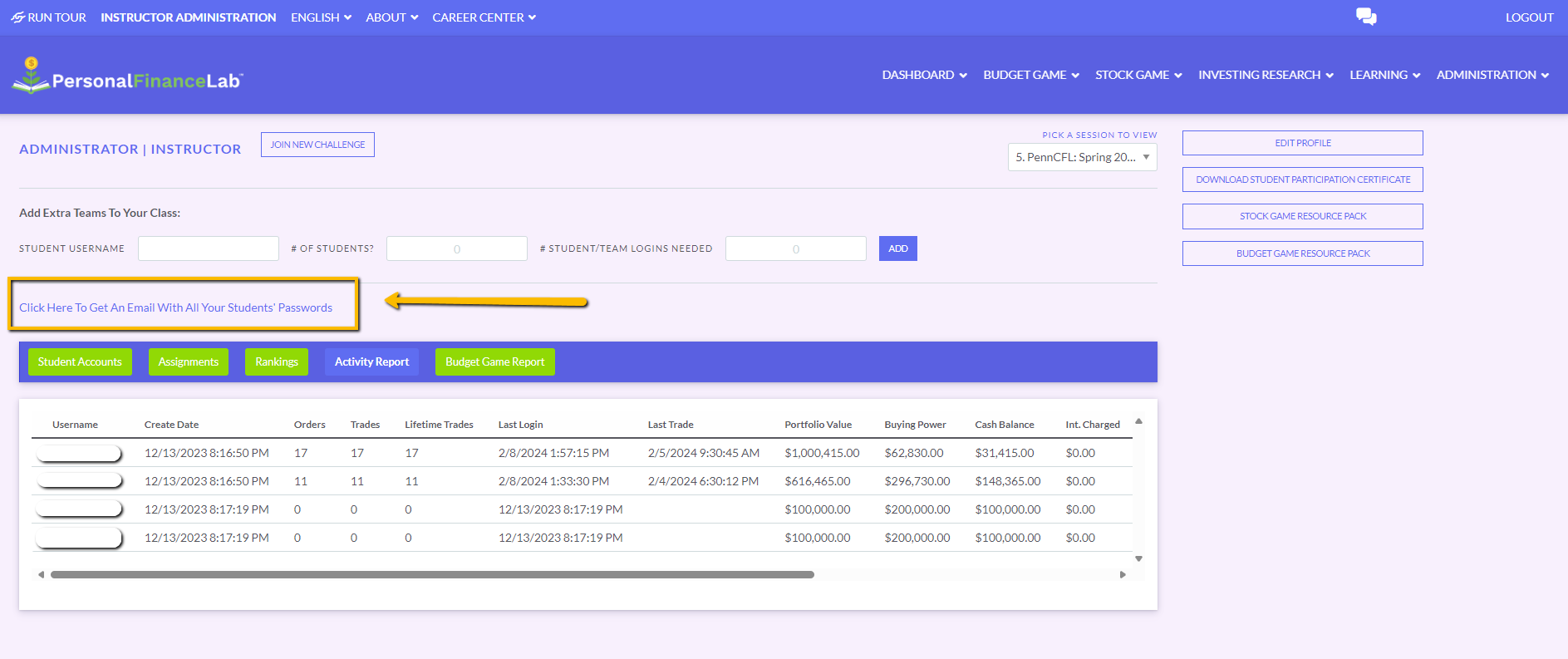
Task: Click the left arrow of horizontal scrollbar
Action: pyautogui.click(x=41, y=574)
